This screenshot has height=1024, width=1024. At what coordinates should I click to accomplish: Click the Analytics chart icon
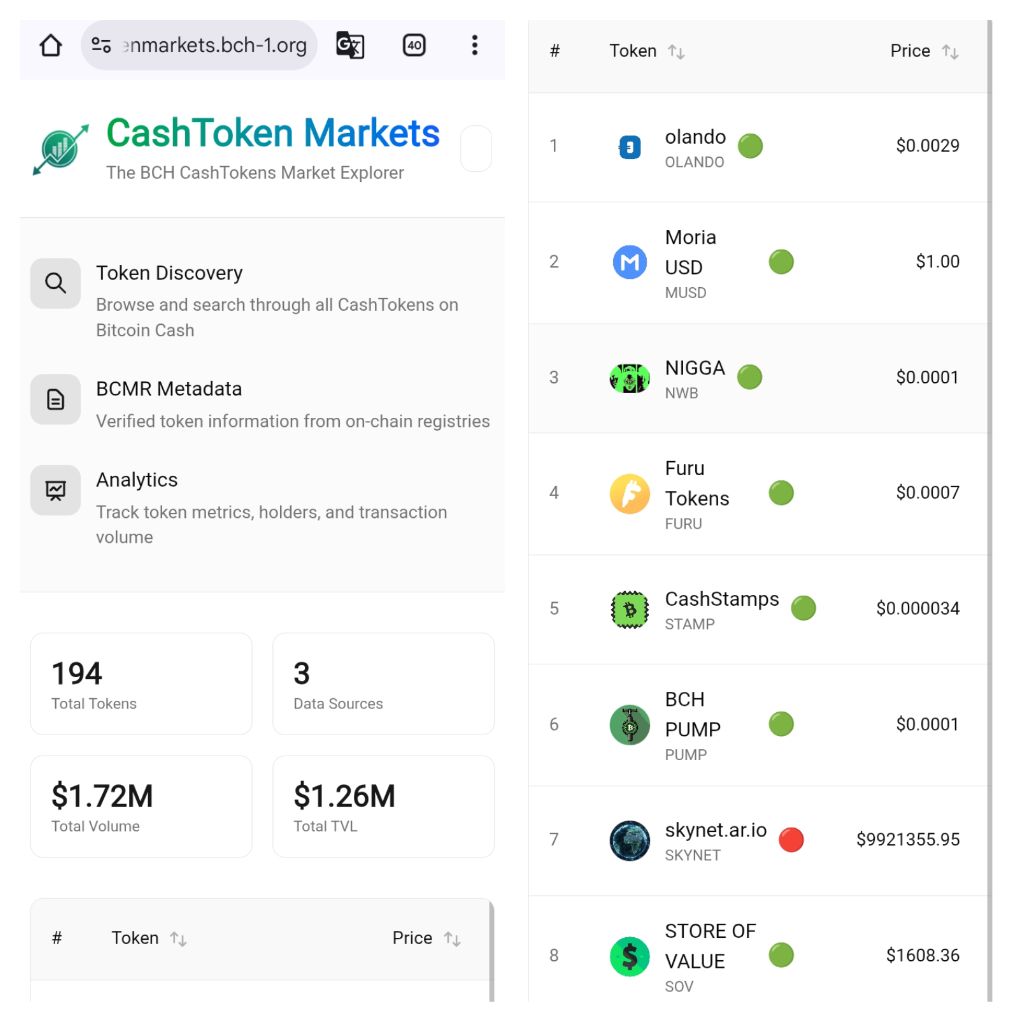[x=56, y=490]
